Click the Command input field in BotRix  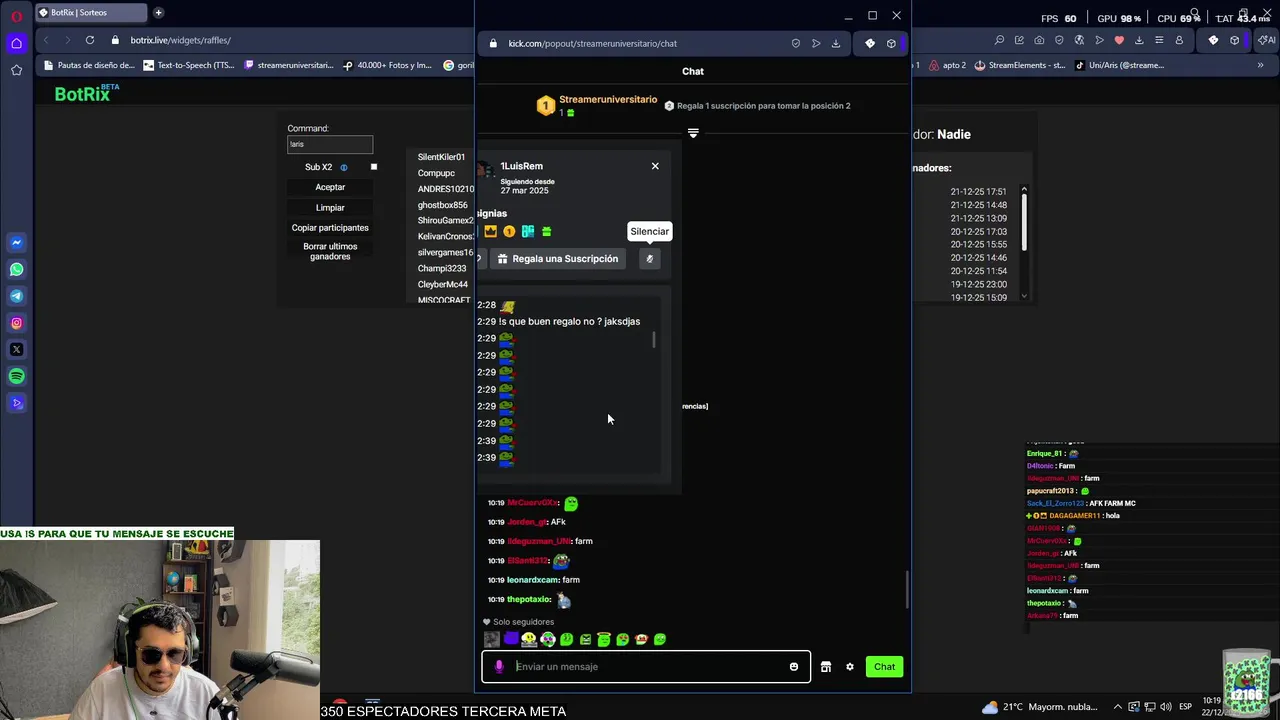[330, 144]
